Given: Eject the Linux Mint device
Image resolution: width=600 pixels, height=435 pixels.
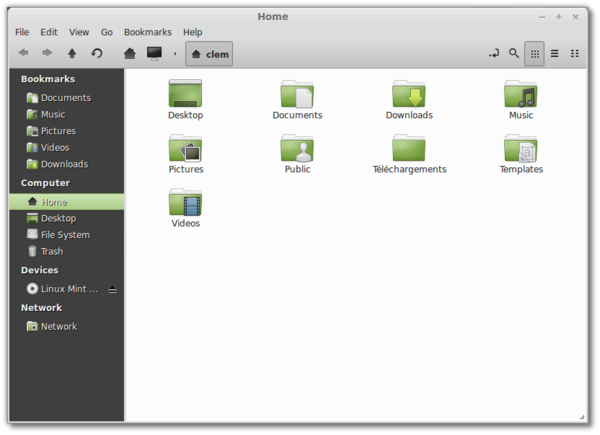Looking at the screenshot, I should pyautogui.click(x=112, y=289).
